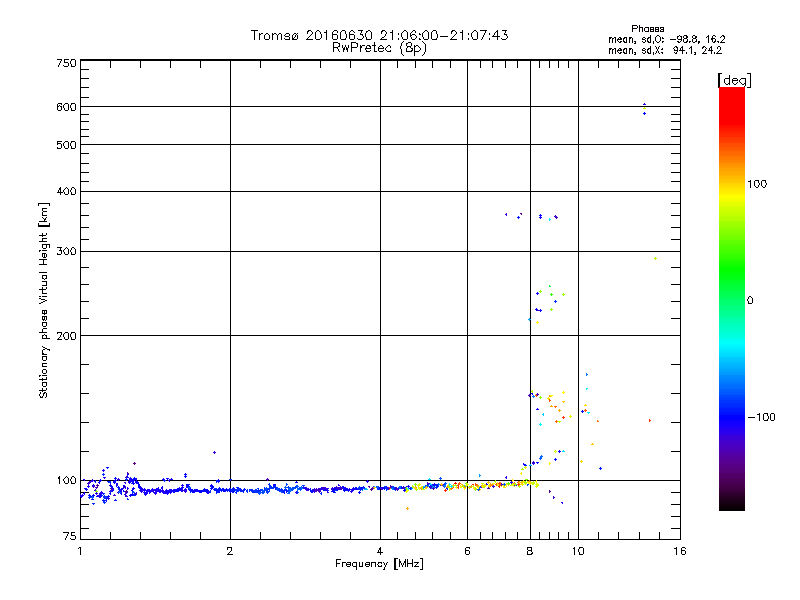Click the '-100' colorbar tick label

click(x=761, y=417)
